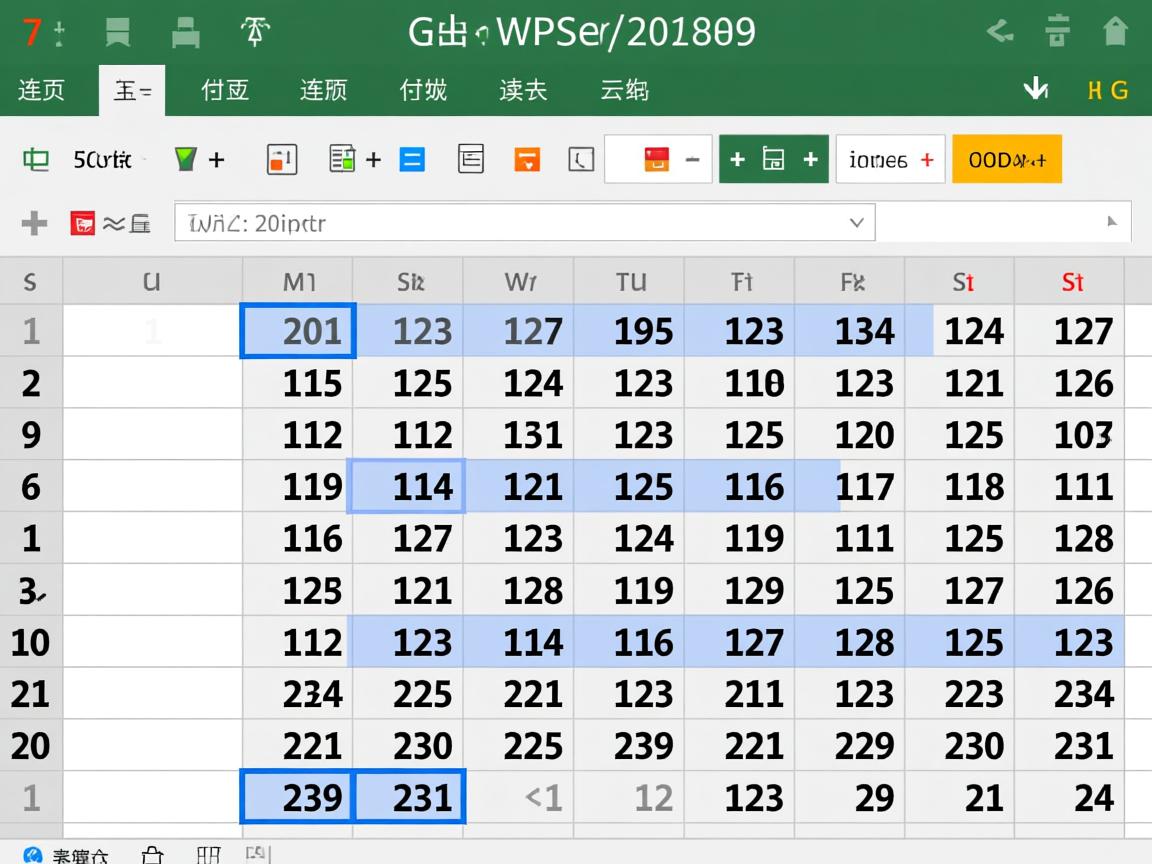Click the blue globe icon in the status bar

coord(33,856)
